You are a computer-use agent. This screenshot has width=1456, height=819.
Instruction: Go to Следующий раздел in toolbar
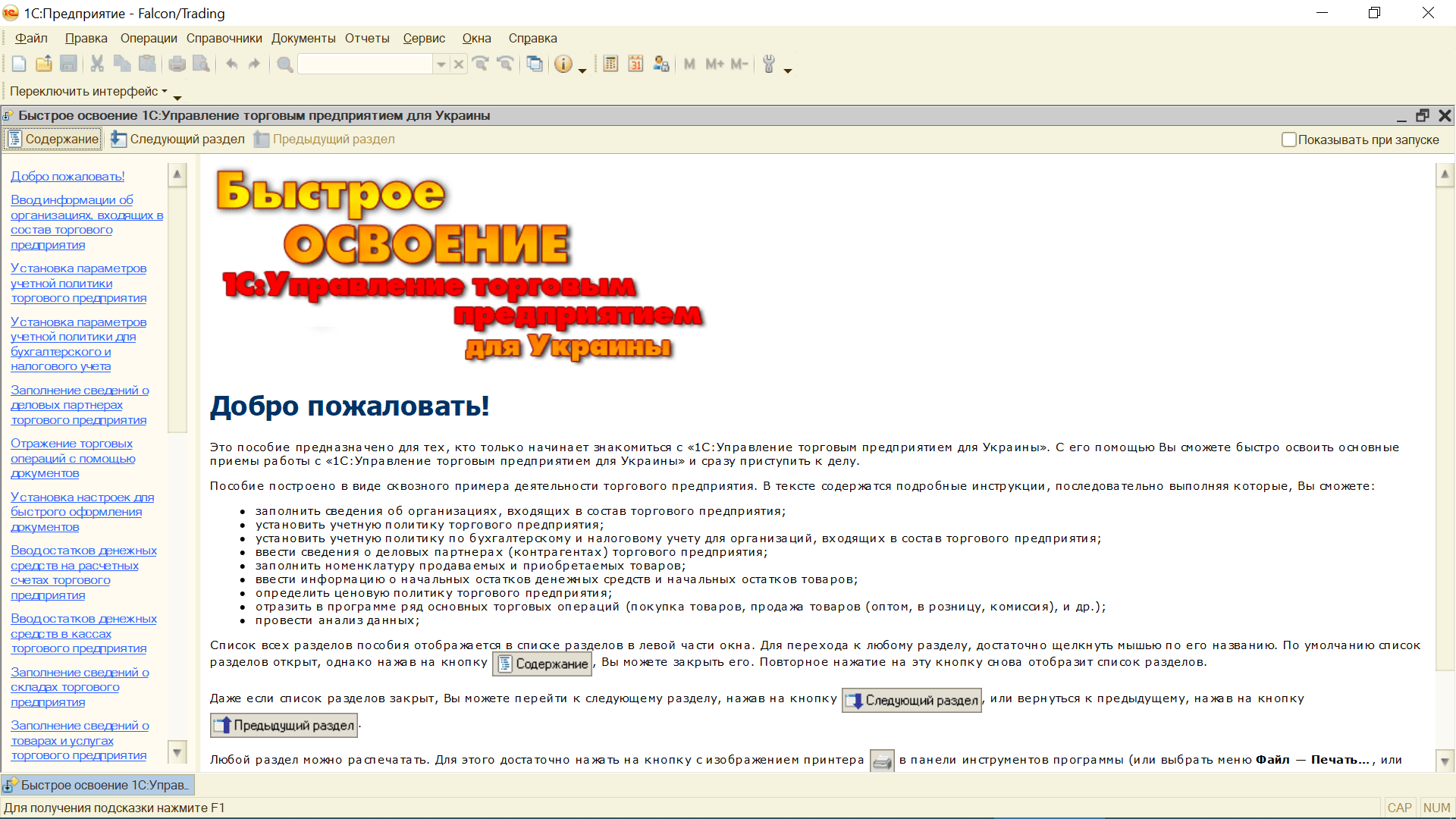pyautogui.click(x=177, y=139)
